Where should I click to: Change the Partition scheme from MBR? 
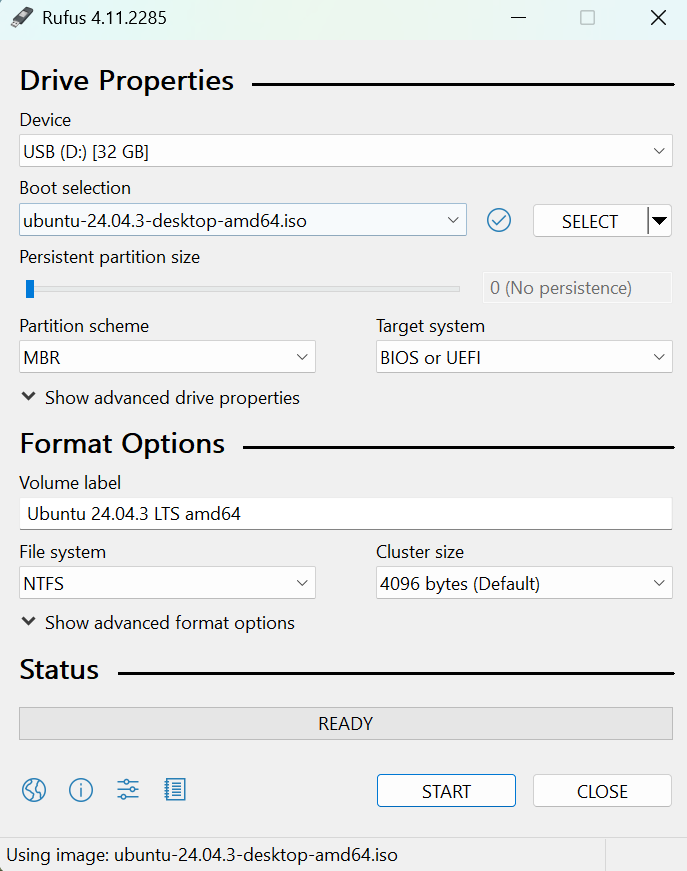point(167,357)
